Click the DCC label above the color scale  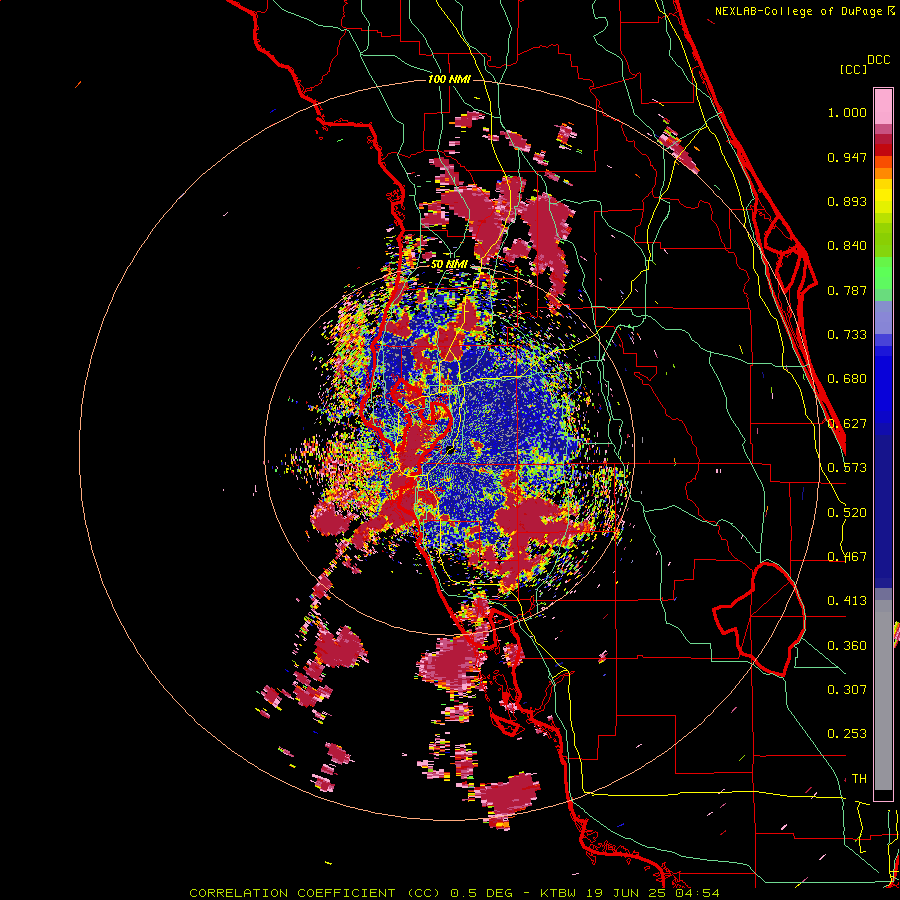tap(878, 60)
